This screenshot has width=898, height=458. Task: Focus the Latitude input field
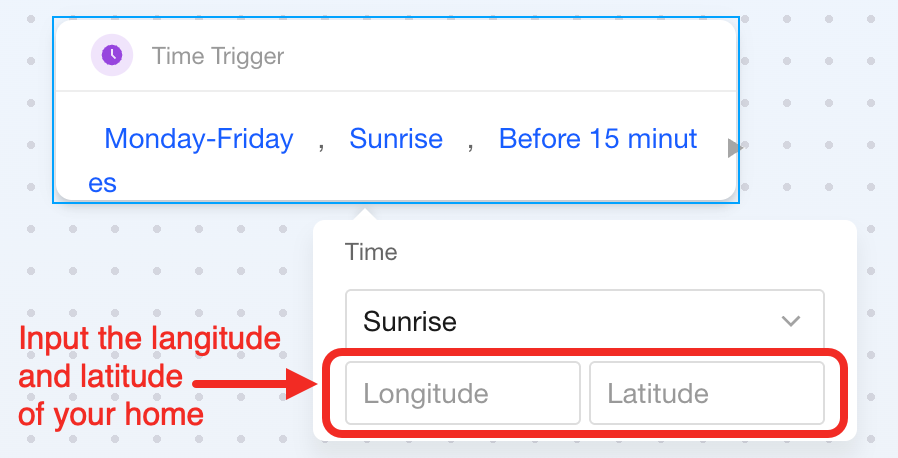click(x=707, y=393)
